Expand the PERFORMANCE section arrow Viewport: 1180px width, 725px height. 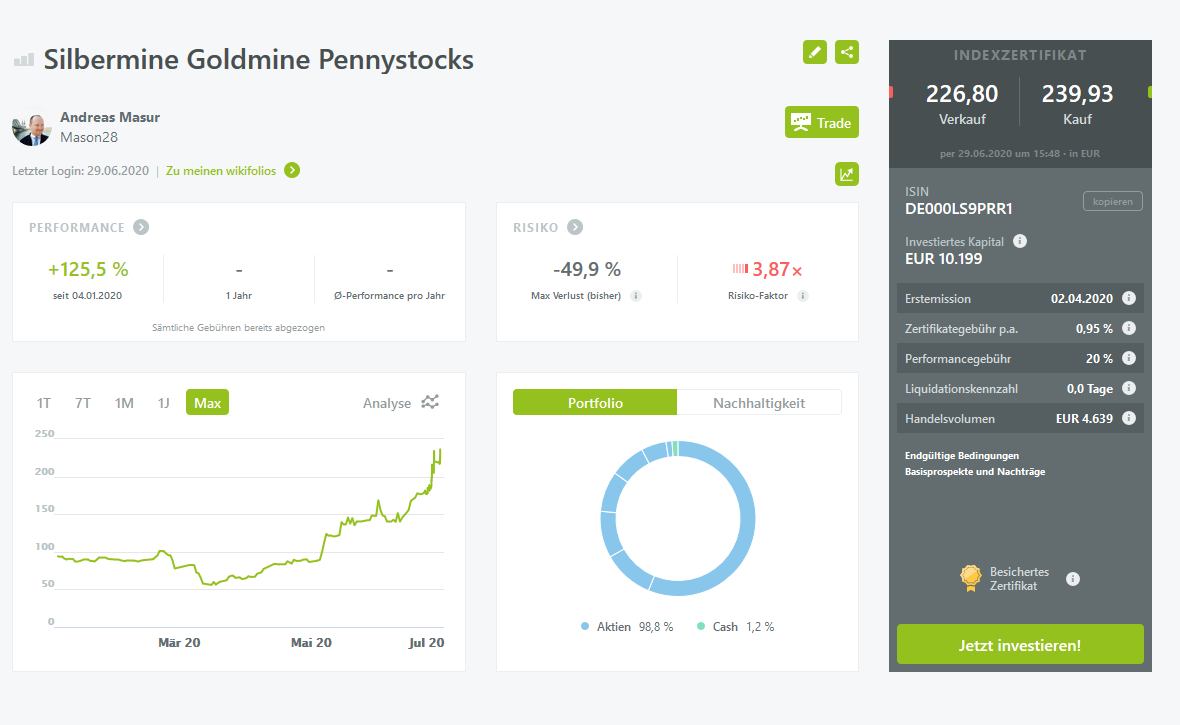140,227
